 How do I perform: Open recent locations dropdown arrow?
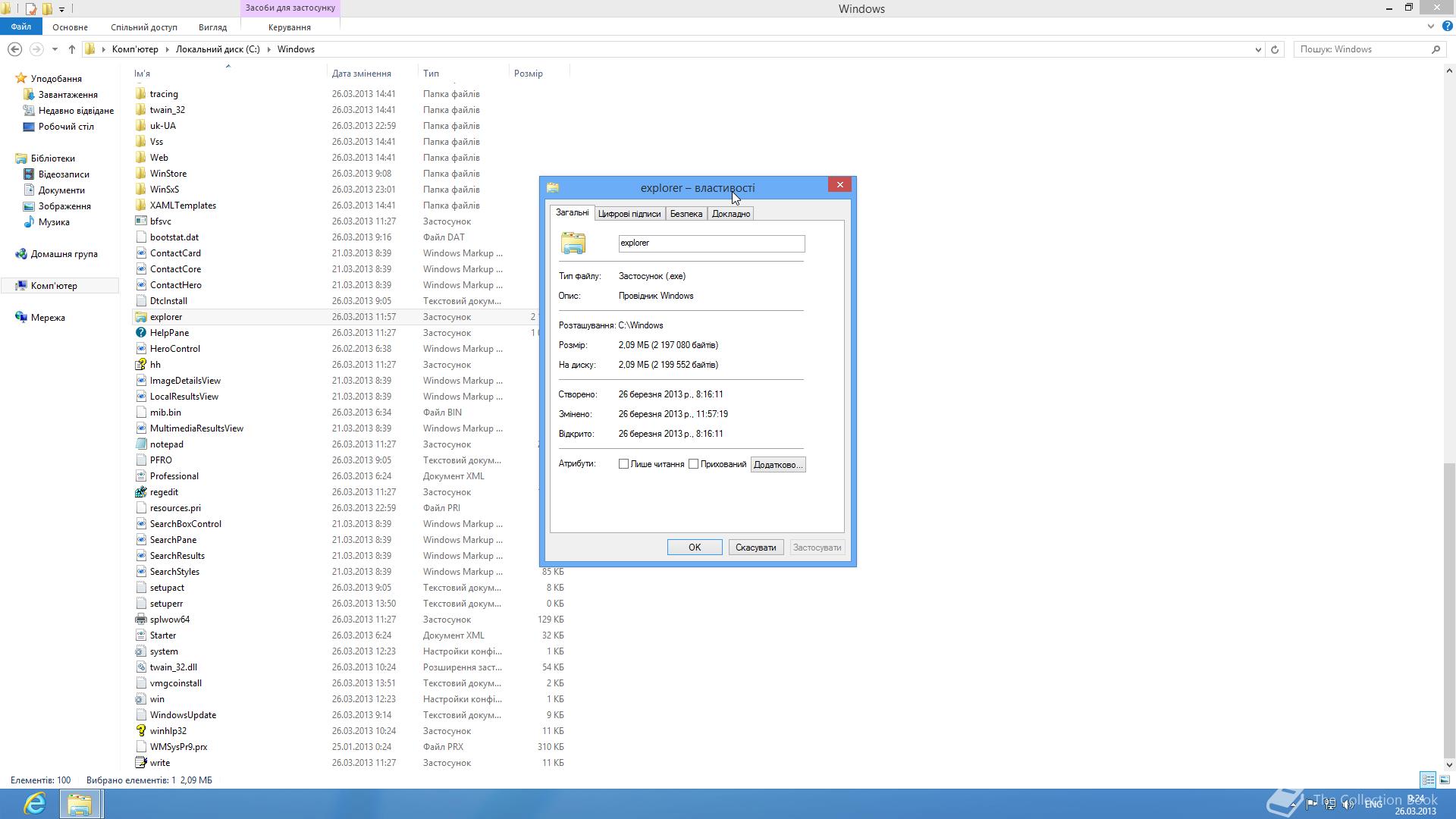(x=55, y=49)
